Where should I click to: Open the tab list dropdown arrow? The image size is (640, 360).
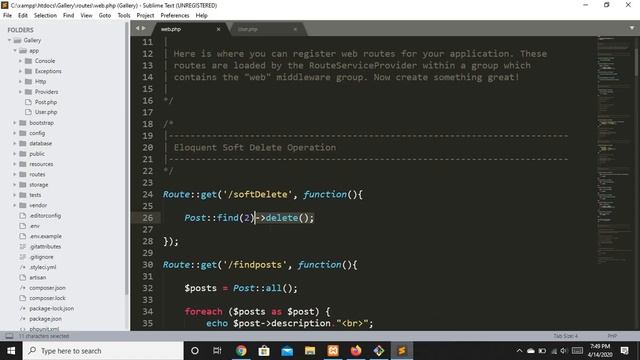[632, 28]
